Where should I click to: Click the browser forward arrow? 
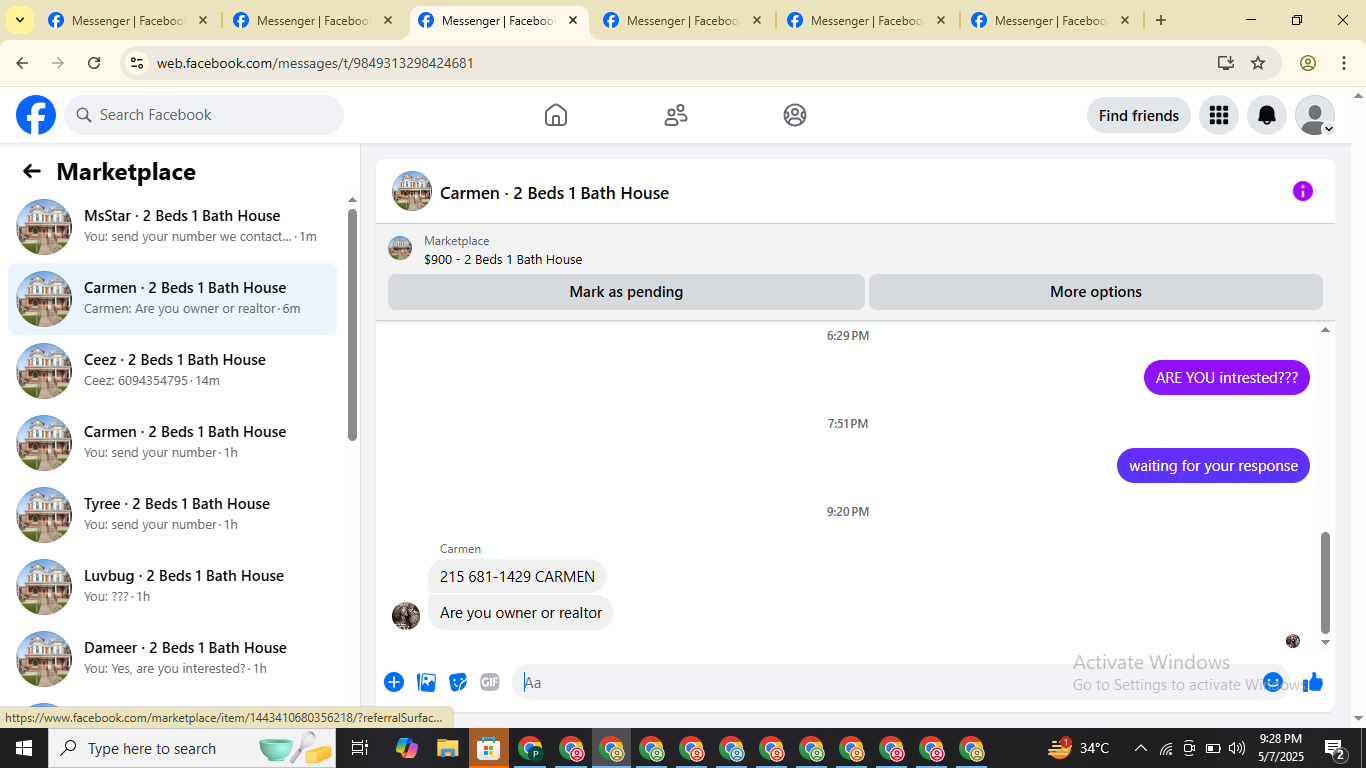[x=58, y=63]
